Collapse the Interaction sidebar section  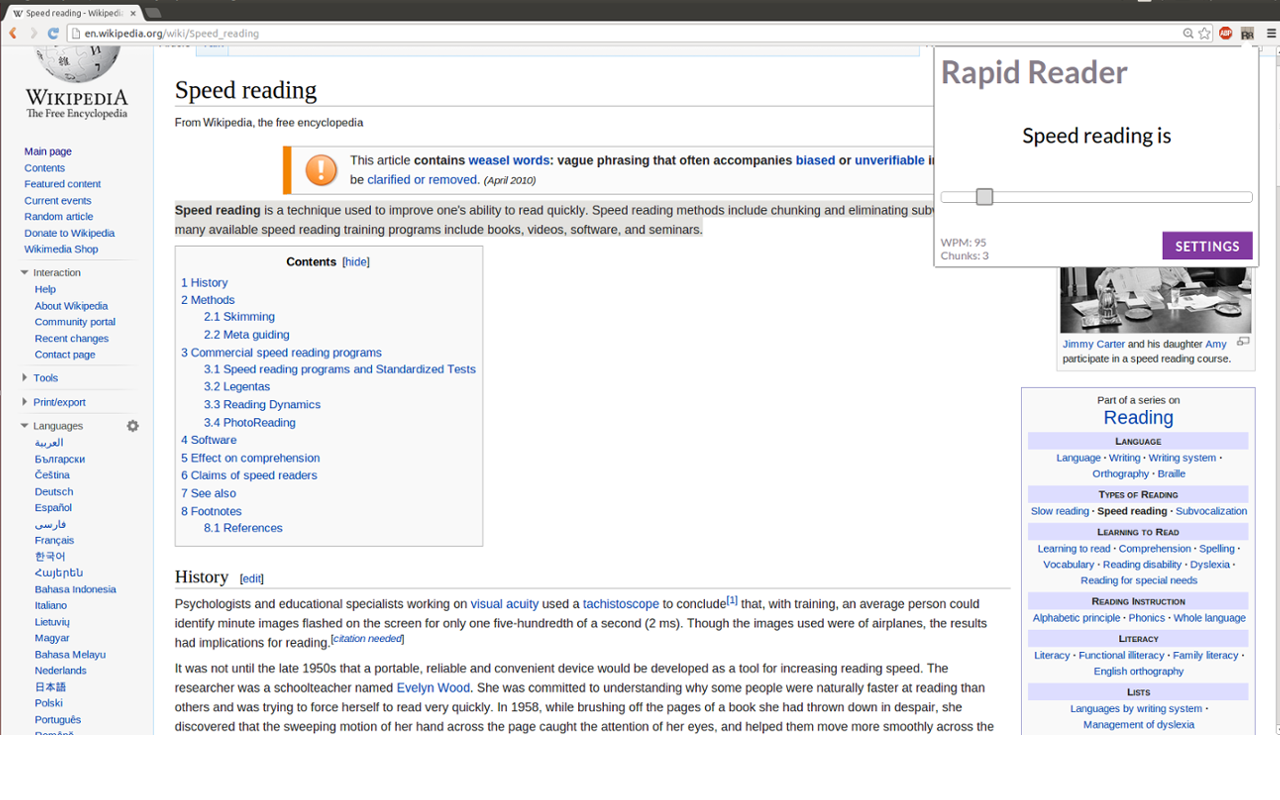coord(25,273)
